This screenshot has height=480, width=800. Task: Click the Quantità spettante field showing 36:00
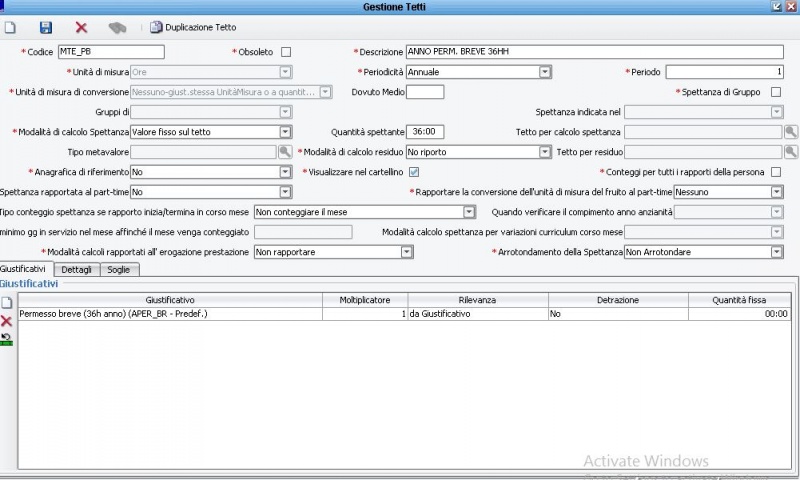425,132
